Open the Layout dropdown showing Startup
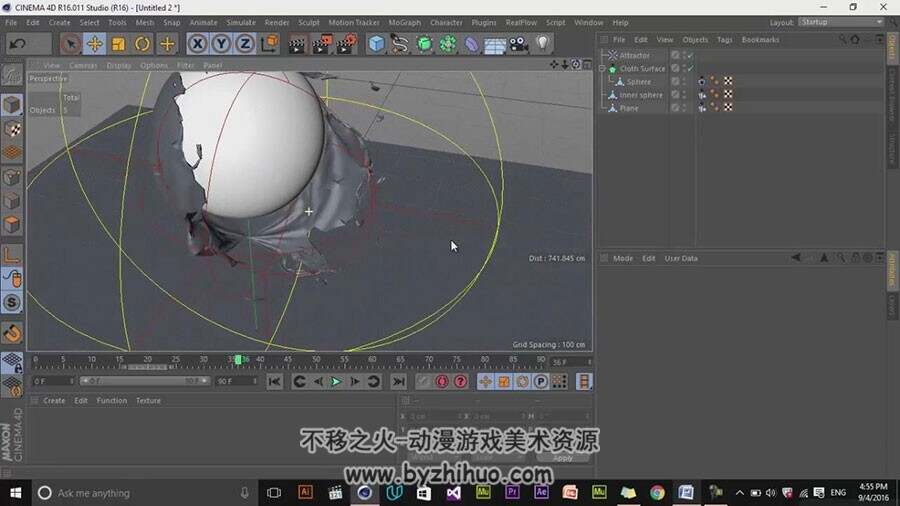Screen dimensions: 900x506 pyautogui.click(x=841, y=22)
